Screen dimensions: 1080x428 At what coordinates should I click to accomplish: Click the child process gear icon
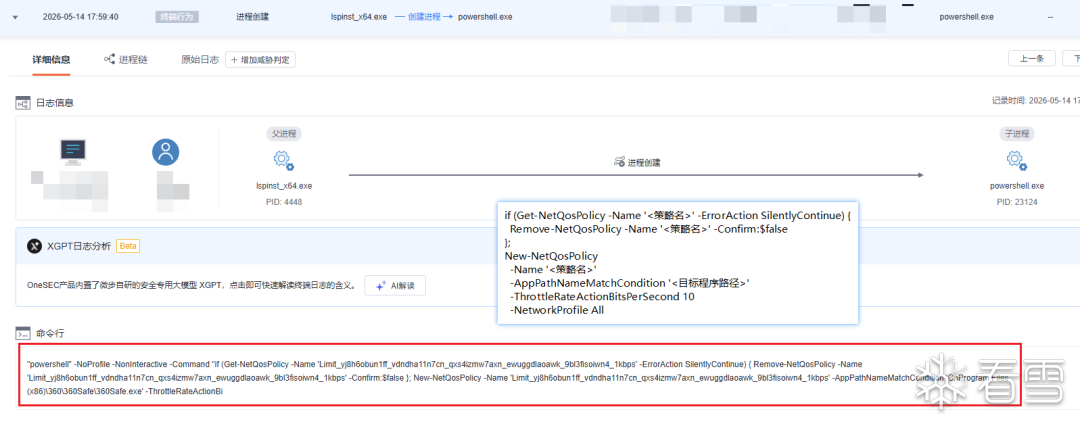point(1017,161)
